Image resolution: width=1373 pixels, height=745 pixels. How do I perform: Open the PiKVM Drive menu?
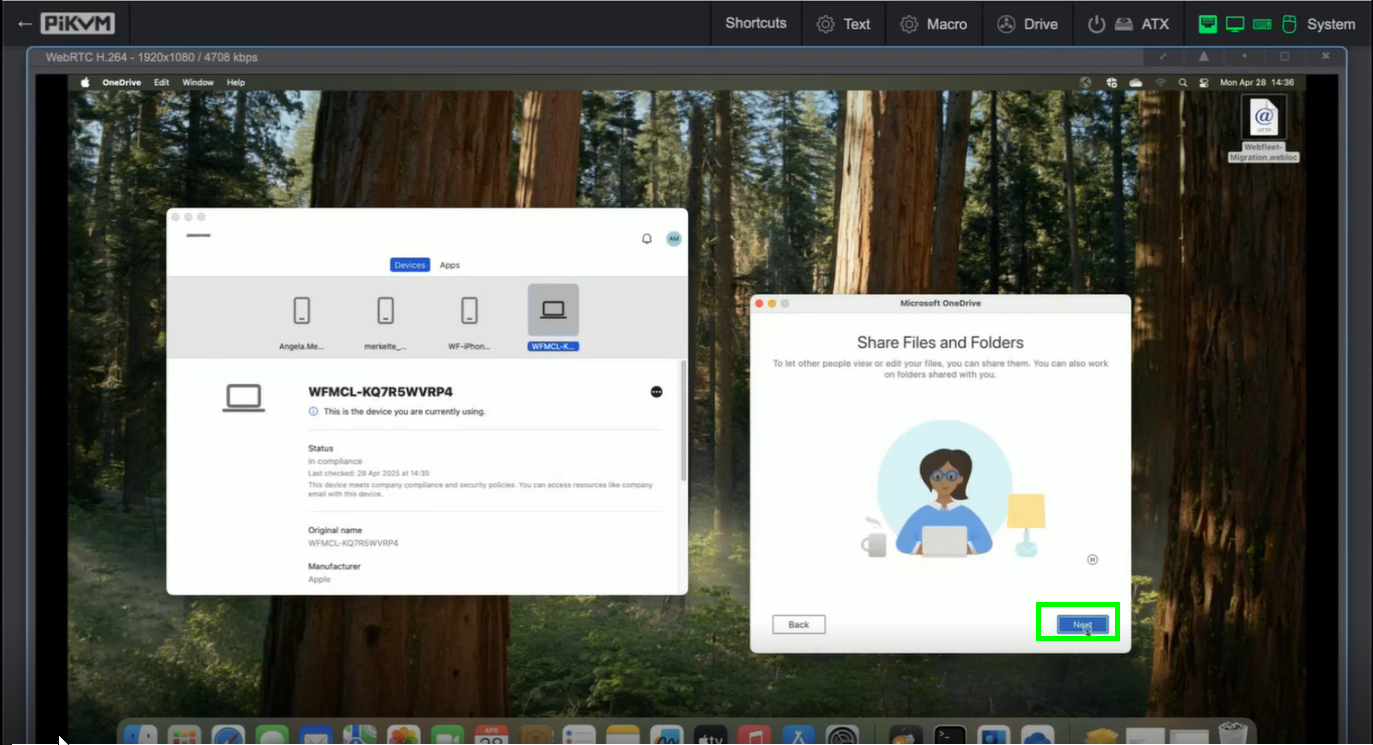[1027, 23]
